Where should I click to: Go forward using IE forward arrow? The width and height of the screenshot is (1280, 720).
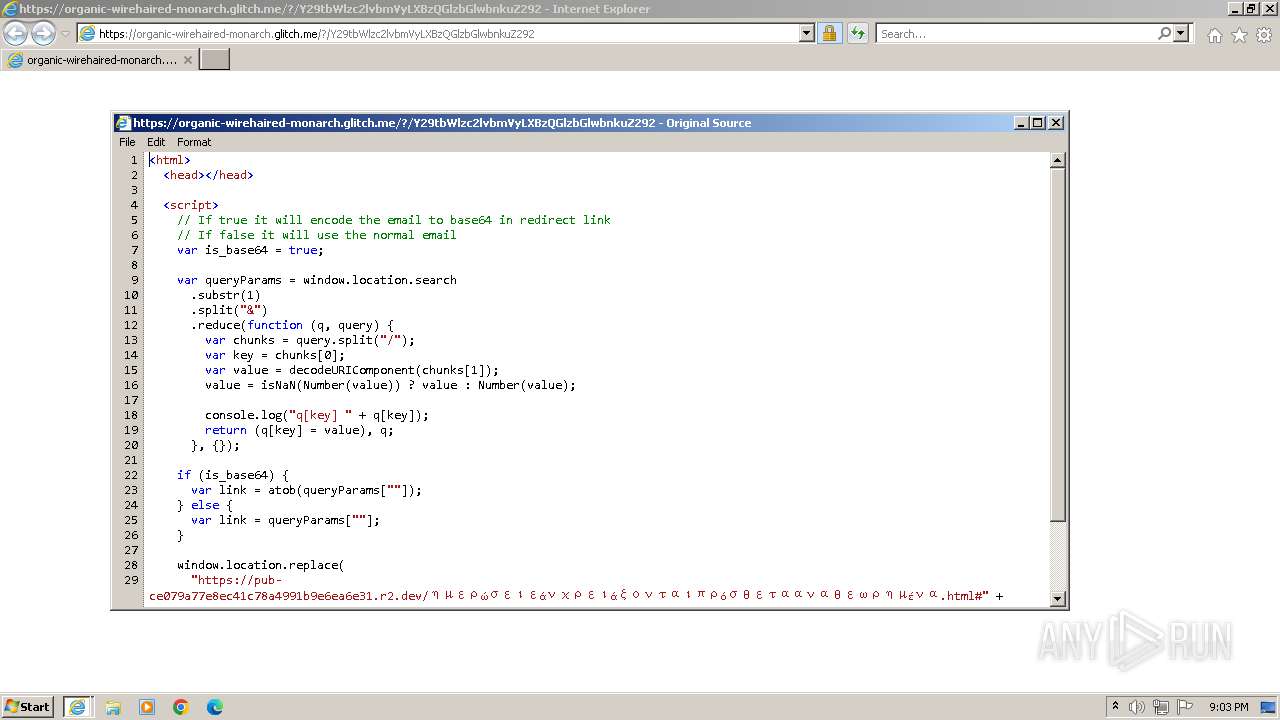[x=43, y=33]
